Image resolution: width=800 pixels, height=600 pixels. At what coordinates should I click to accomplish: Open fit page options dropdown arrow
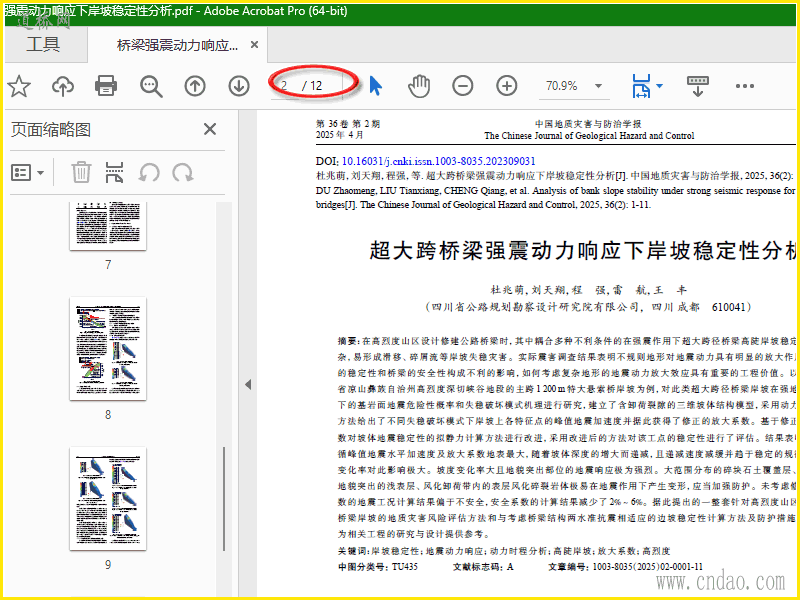(659, 86)
